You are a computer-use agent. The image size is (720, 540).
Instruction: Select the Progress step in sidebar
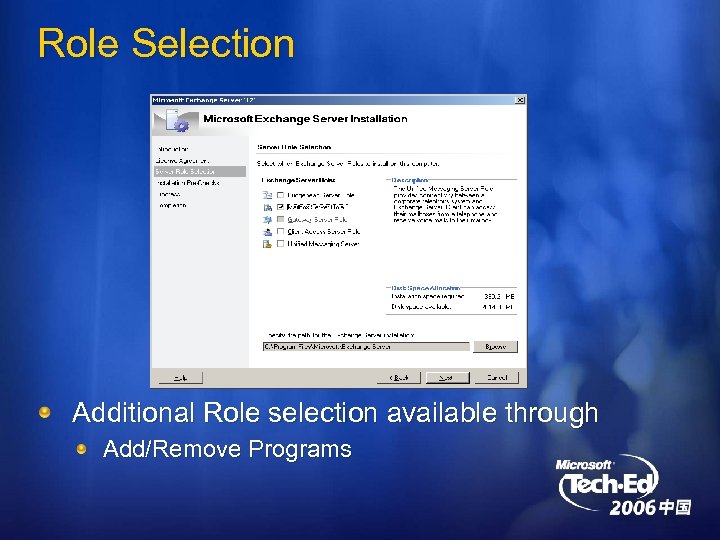169,194
